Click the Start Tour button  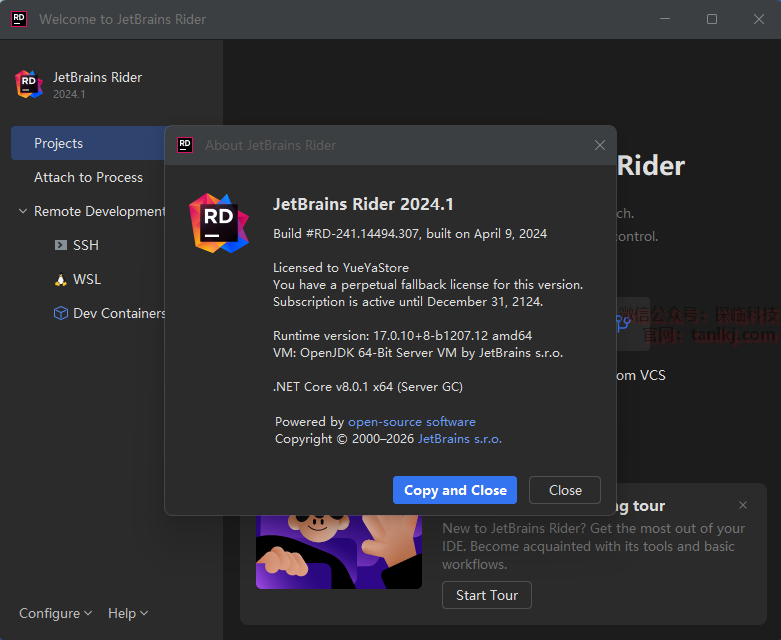click(x=487, y=595)
